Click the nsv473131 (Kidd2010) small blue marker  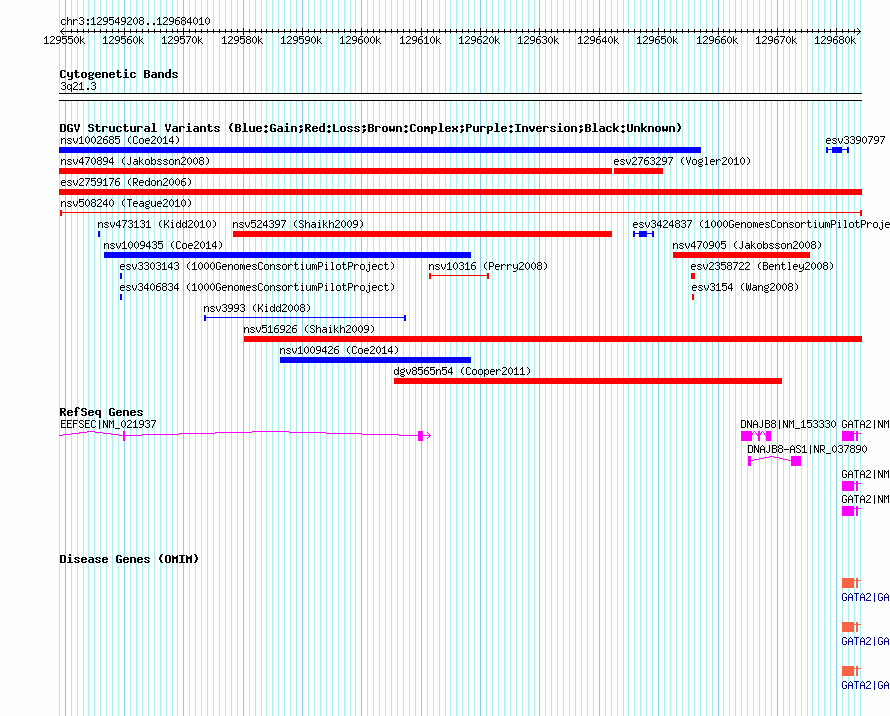99,234
